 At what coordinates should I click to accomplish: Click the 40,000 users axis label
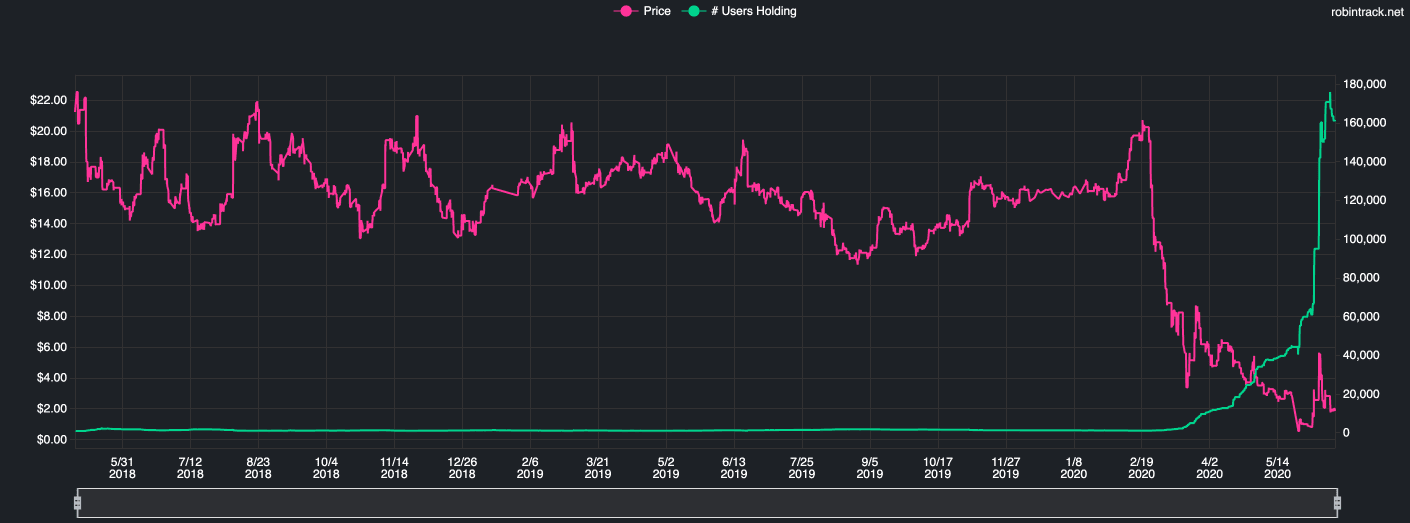[x=1362, y=356]
